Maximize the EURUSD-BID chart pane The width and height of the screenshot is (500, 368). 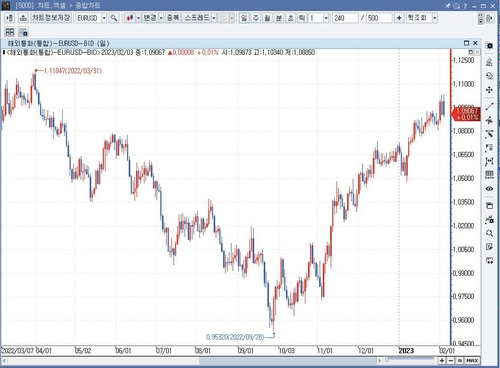point(466,43)
